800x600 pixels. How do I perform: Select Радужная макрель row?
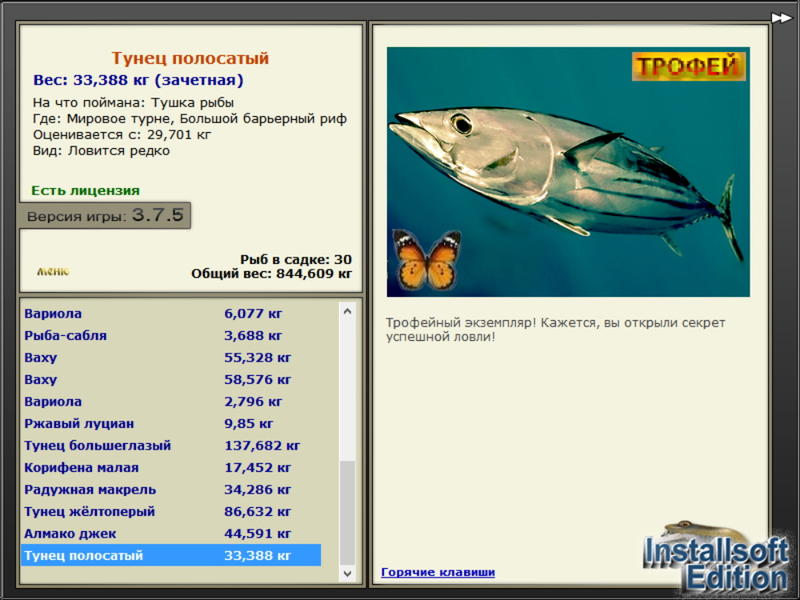[171, 489]
